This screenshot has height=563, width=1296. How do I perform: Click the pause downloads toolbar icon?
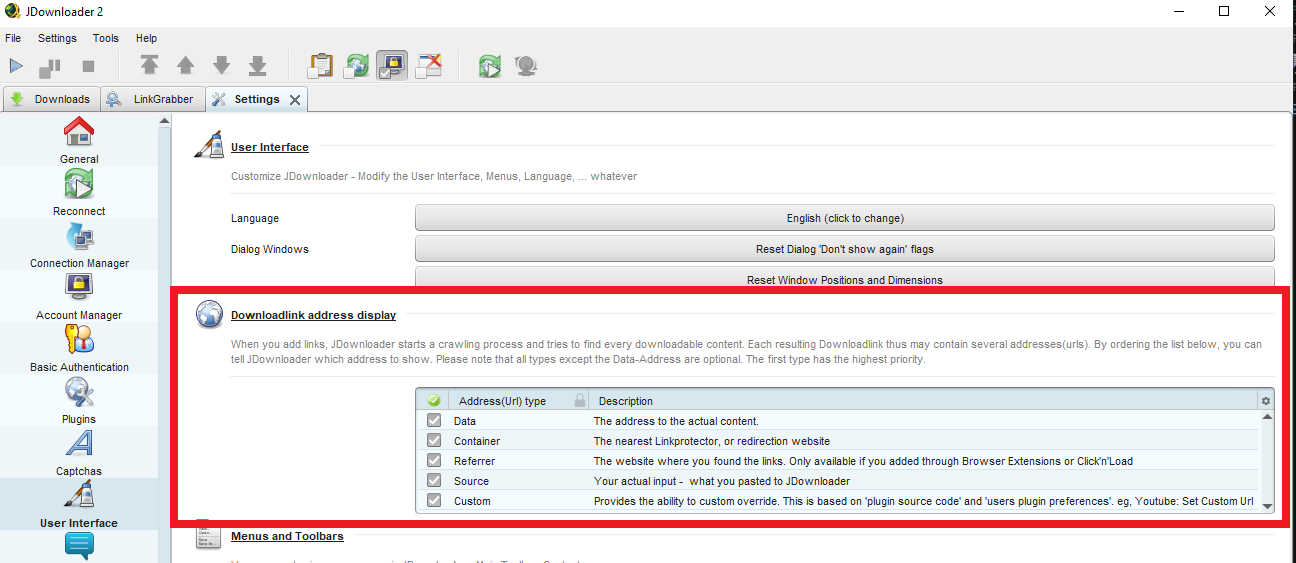[50, 67]
